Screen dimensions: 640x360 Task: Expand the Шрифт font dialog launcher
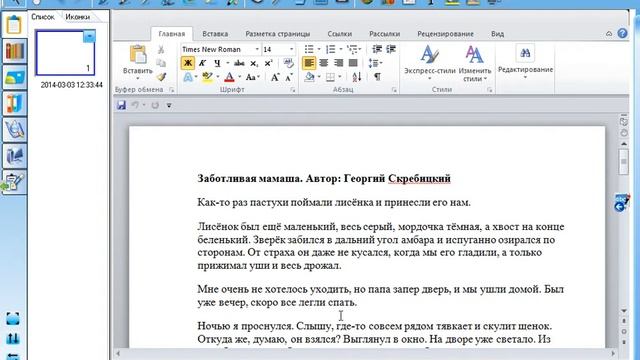pyautogui.click(x=293, y=90)
